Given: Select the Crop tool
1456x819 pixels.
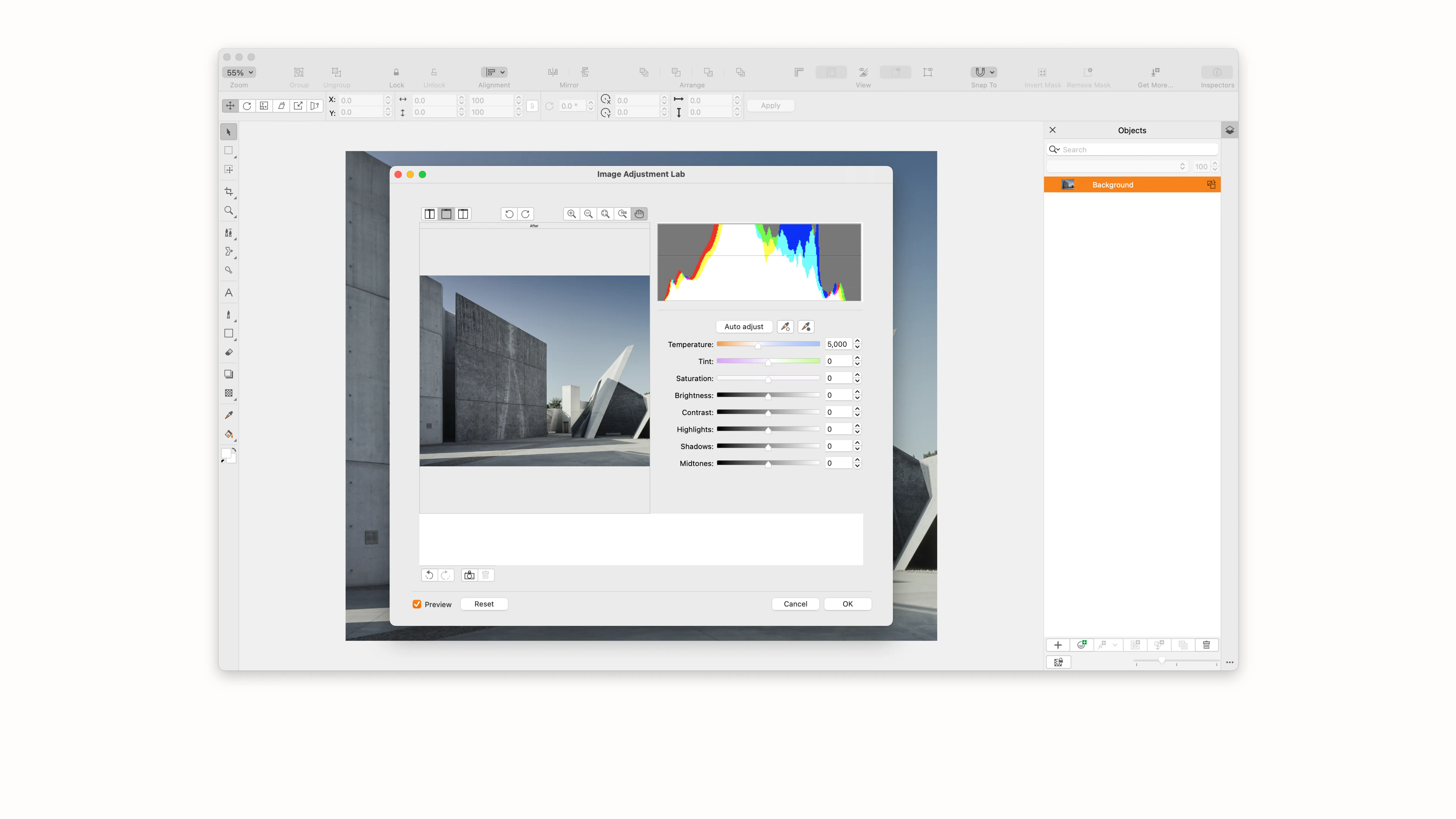Looking at the screenshot, I should pos(228,192).
